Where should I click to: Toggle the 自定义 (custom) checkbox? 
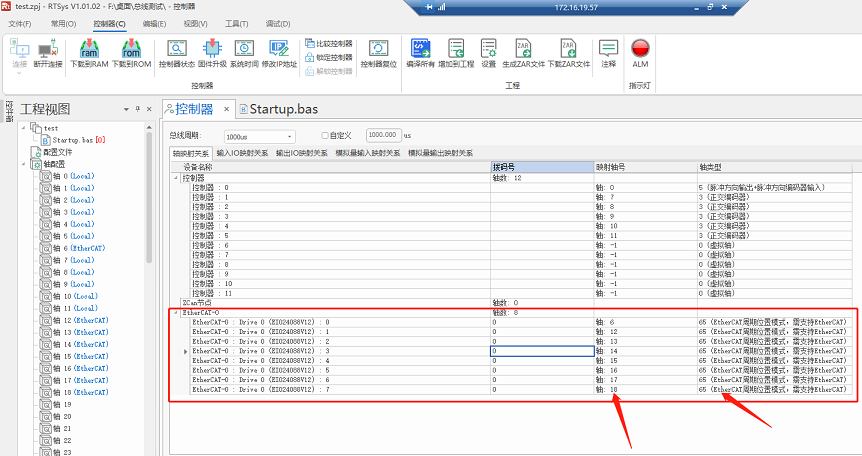[324, 135]
